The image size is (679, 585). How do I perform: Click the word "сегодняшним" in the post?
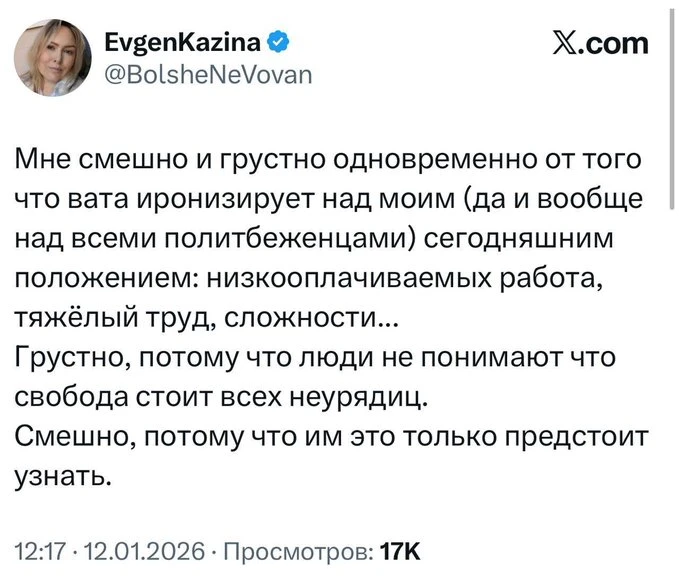pyautogui.click(x=533, y=239)
